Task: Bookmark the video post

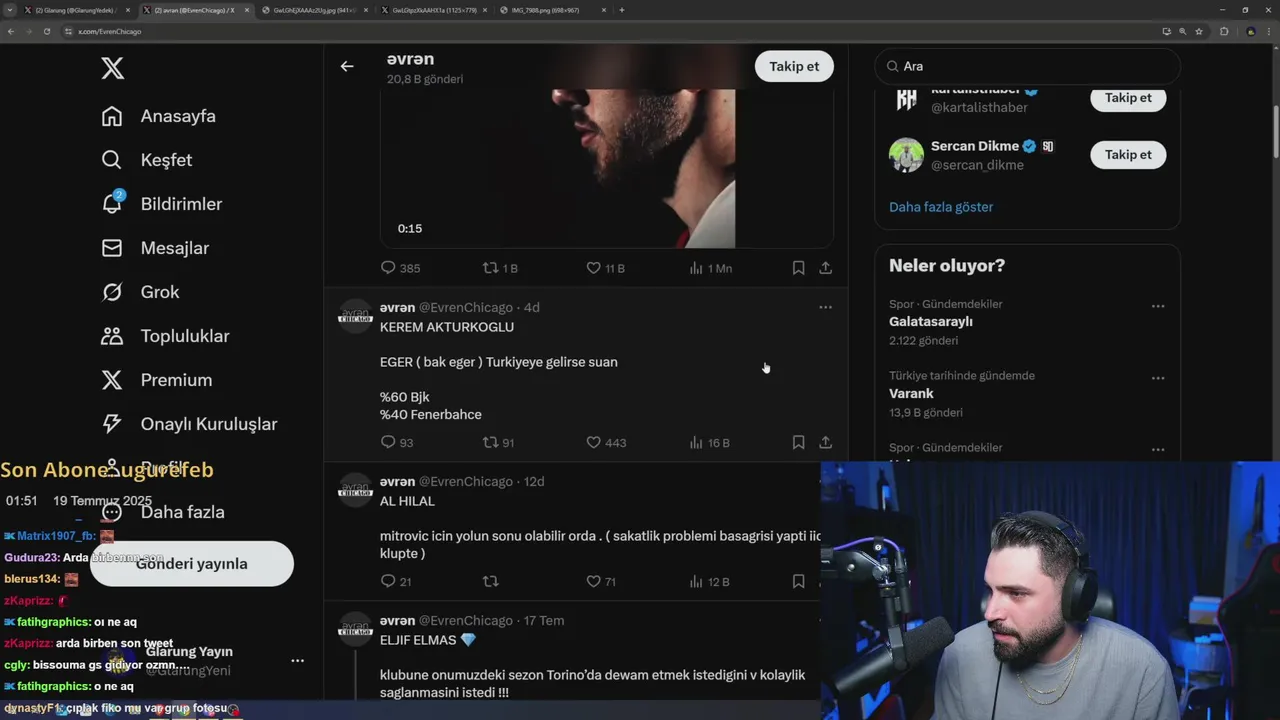Action: point(798,268)
